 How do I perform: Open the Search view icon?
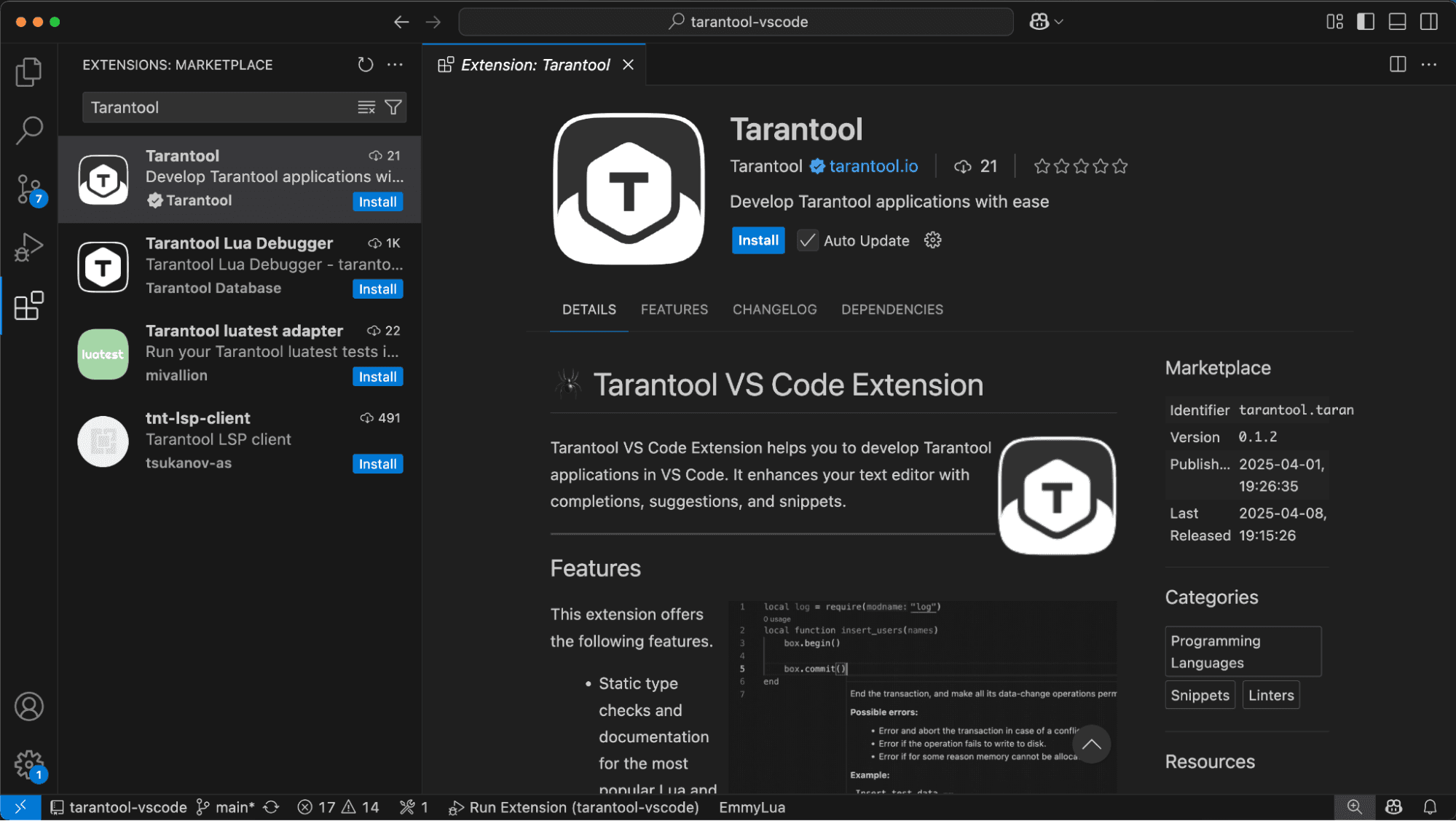tap(28, 130)
